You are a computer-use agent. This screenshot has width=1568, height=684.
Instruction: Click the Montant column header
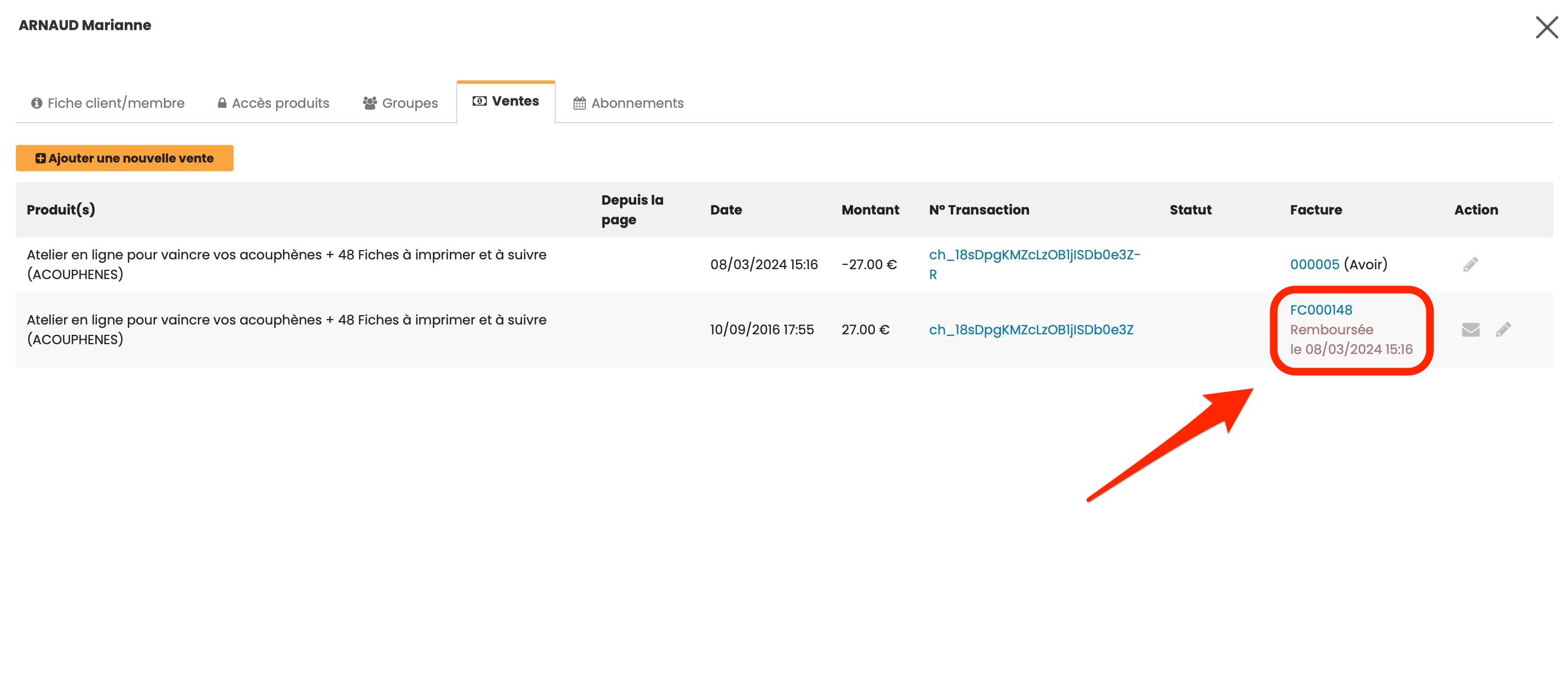(870, 210)
